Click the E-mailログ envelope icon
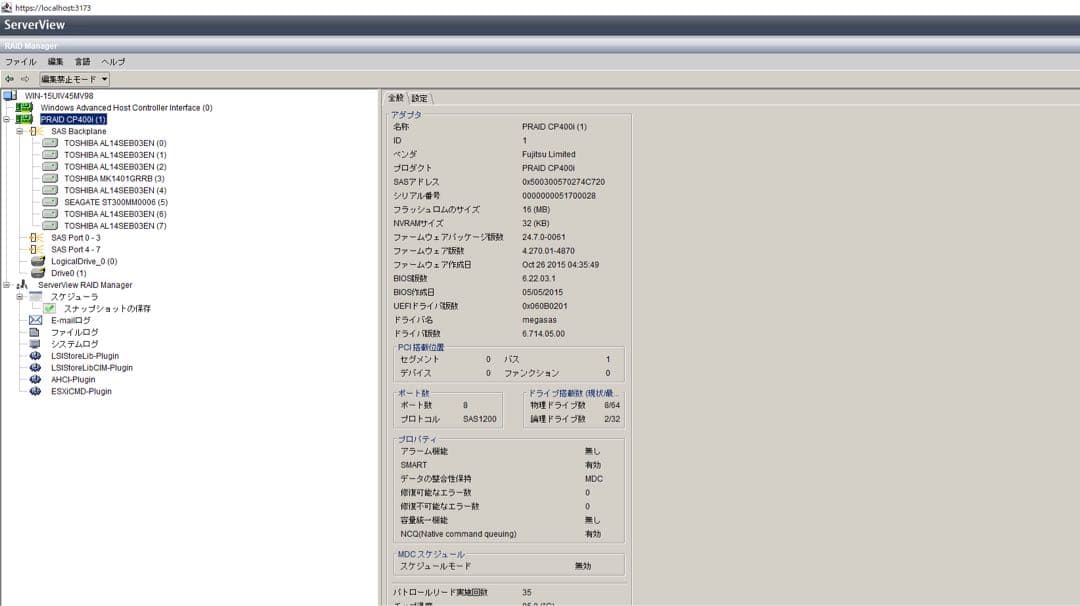Image resolution: width=1080 pixels, height=606 pixels. [35, 320]
